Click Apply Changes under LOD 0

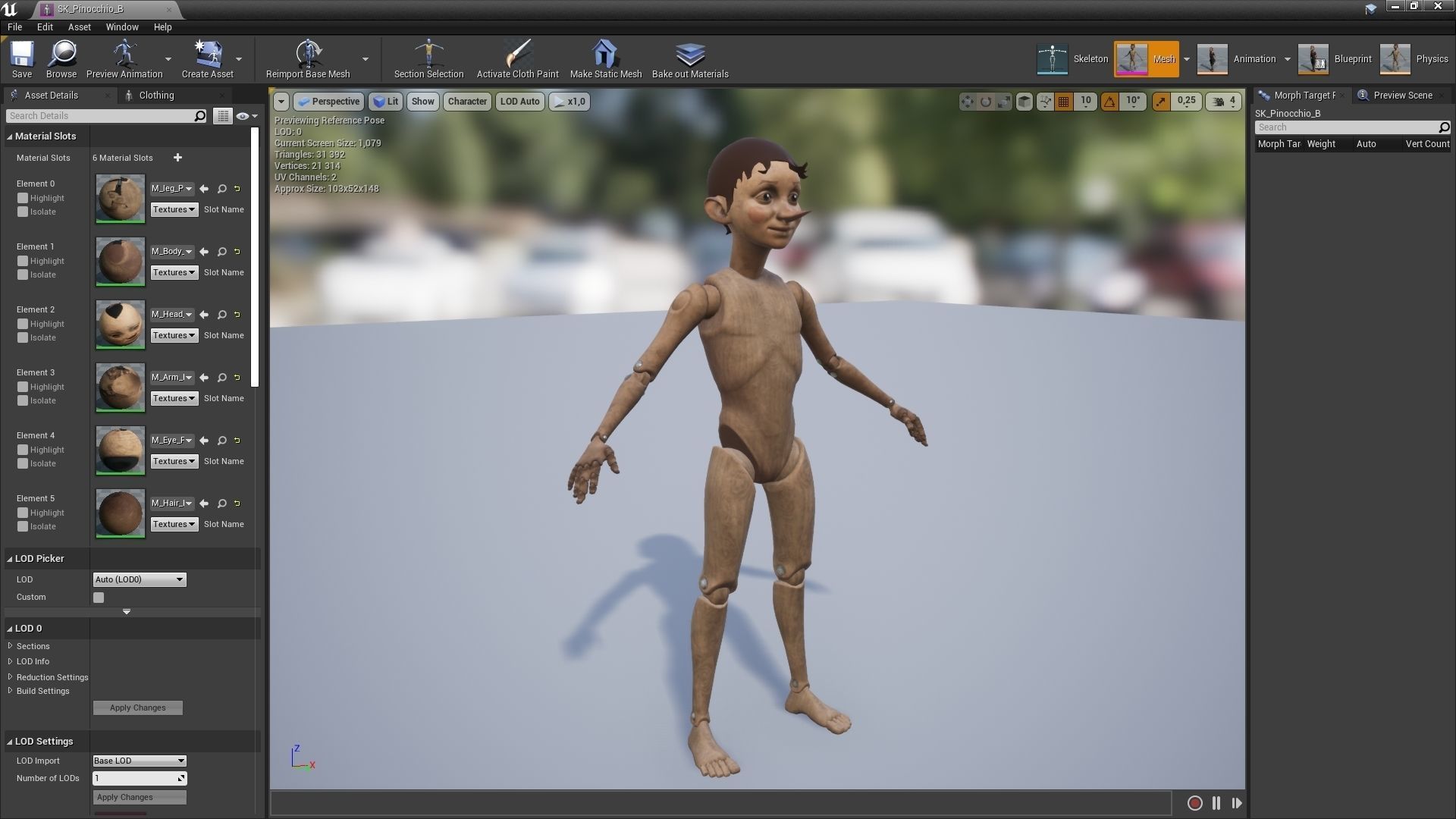[x=137, y=708]
